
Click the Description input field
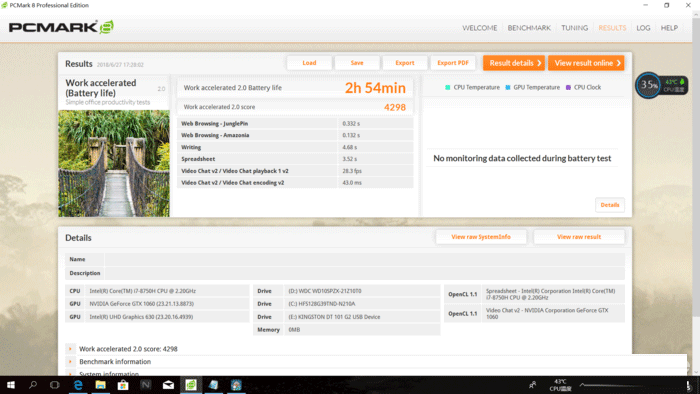pyautogui.click(x=365, y=273)
